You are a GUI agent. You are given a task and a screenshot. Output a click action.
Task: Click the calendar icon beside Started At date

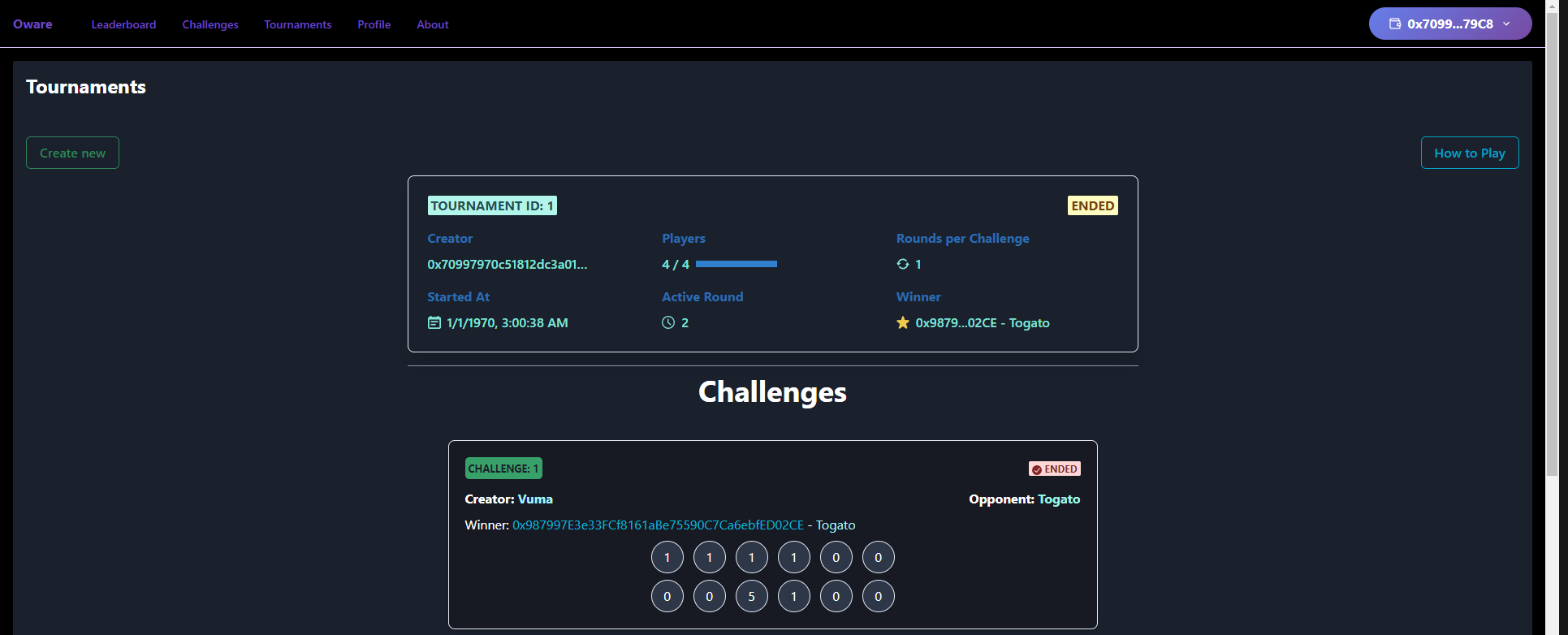pos(434,322)
